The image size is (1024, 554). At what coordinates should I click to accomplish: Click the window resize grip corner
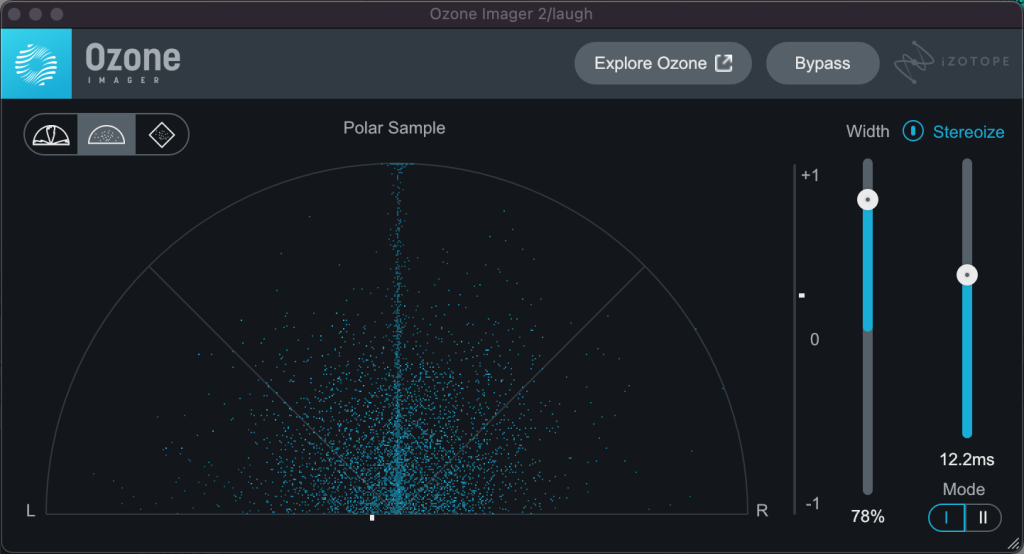[1014, 544]
